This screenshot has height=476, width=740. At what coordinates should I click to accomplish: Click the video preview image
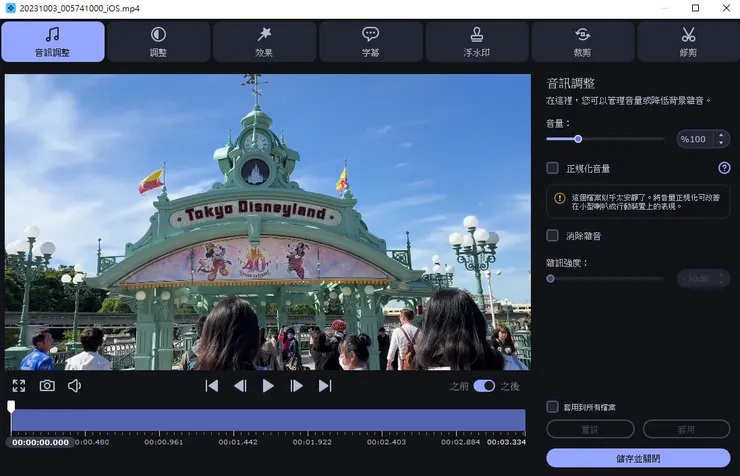tap(268, 222)
